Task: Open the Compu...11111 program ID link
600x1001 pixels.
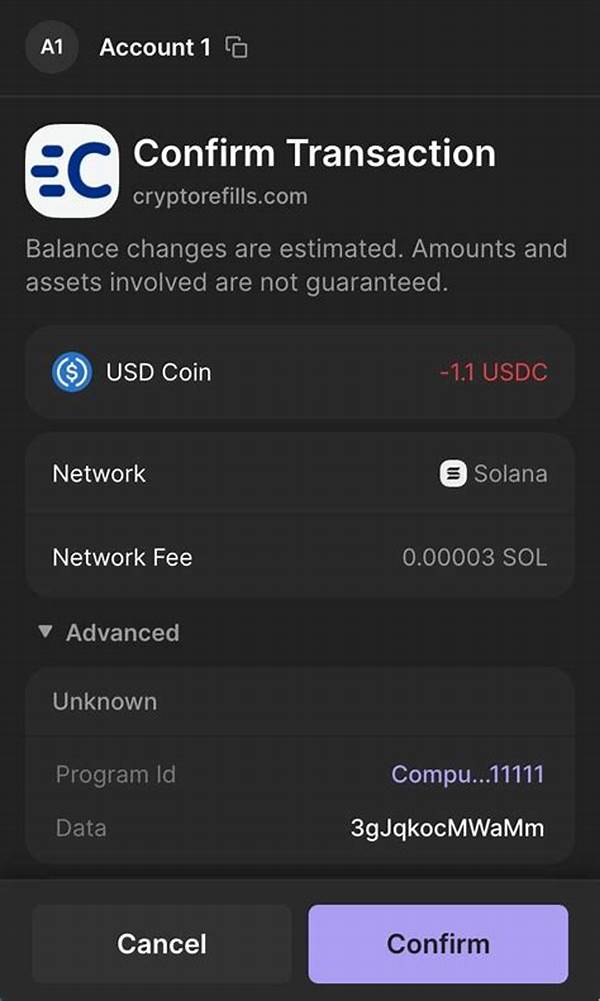Action: click(x=468, y=774)
